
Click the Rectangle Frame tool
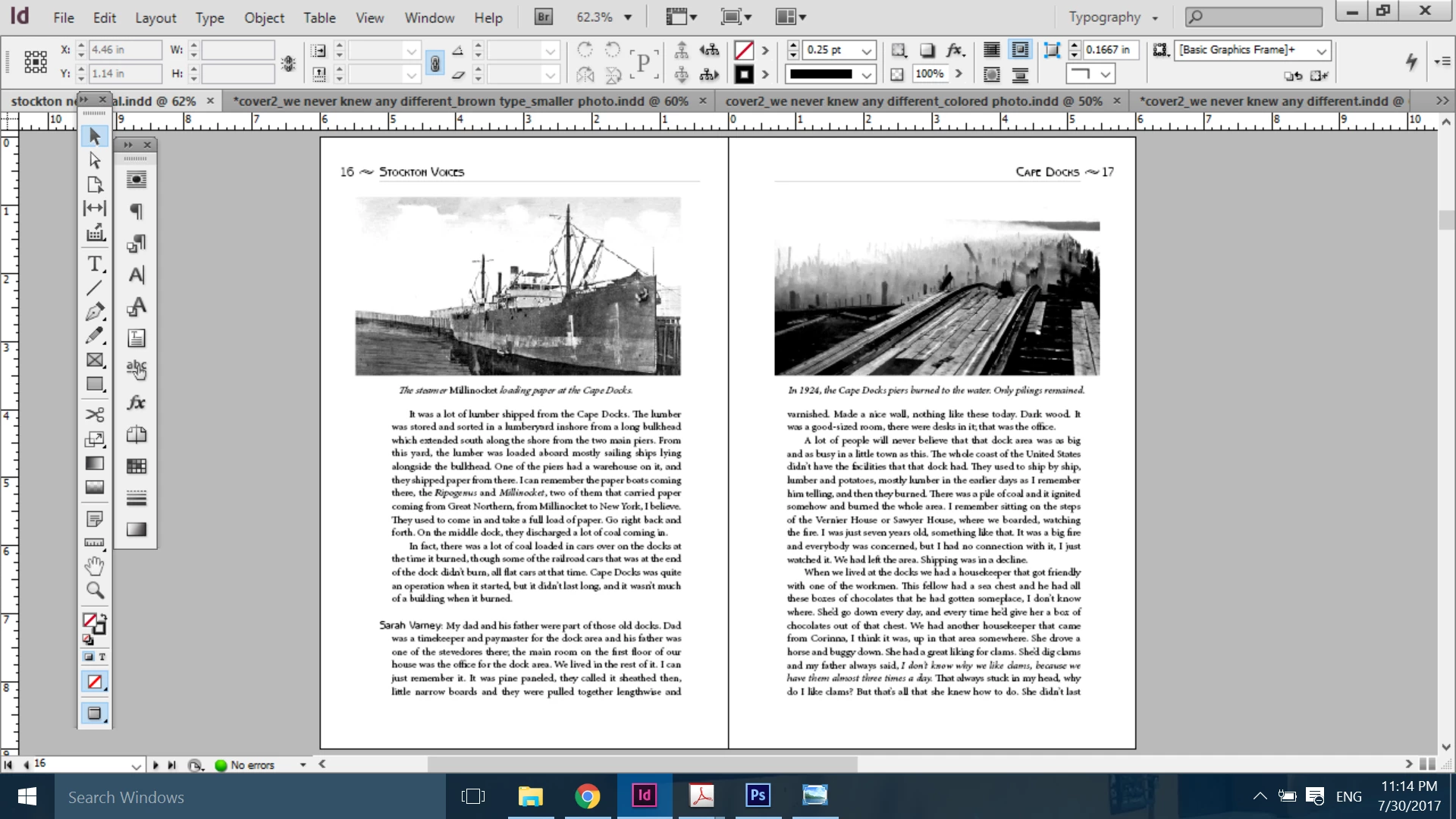94,360
